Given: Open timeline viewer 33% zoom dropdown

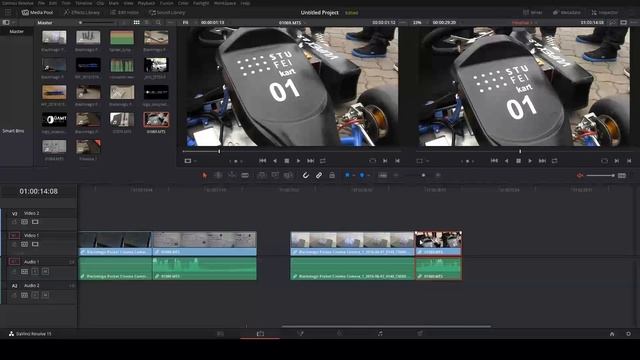Looking at the screenshot, I should coord(418,22).
